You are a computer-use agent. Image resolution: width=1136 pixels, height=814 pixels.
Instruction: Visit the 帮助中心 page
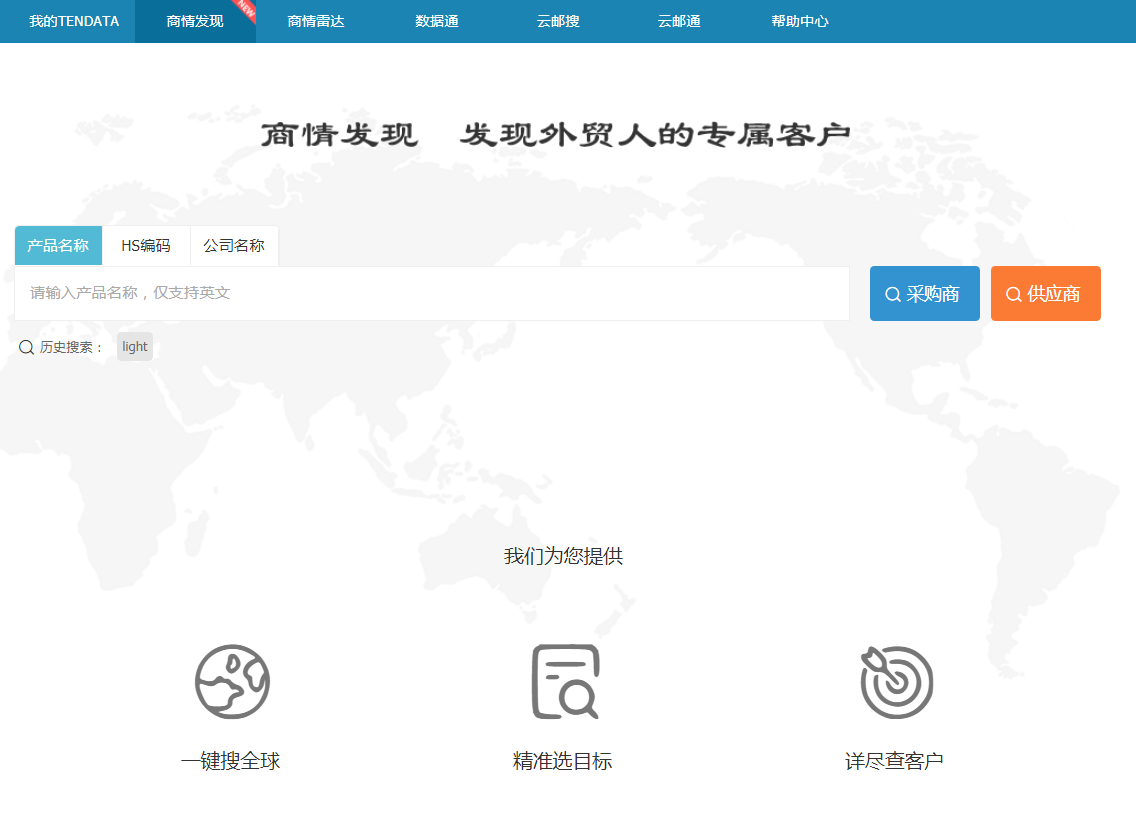[800, 20]
